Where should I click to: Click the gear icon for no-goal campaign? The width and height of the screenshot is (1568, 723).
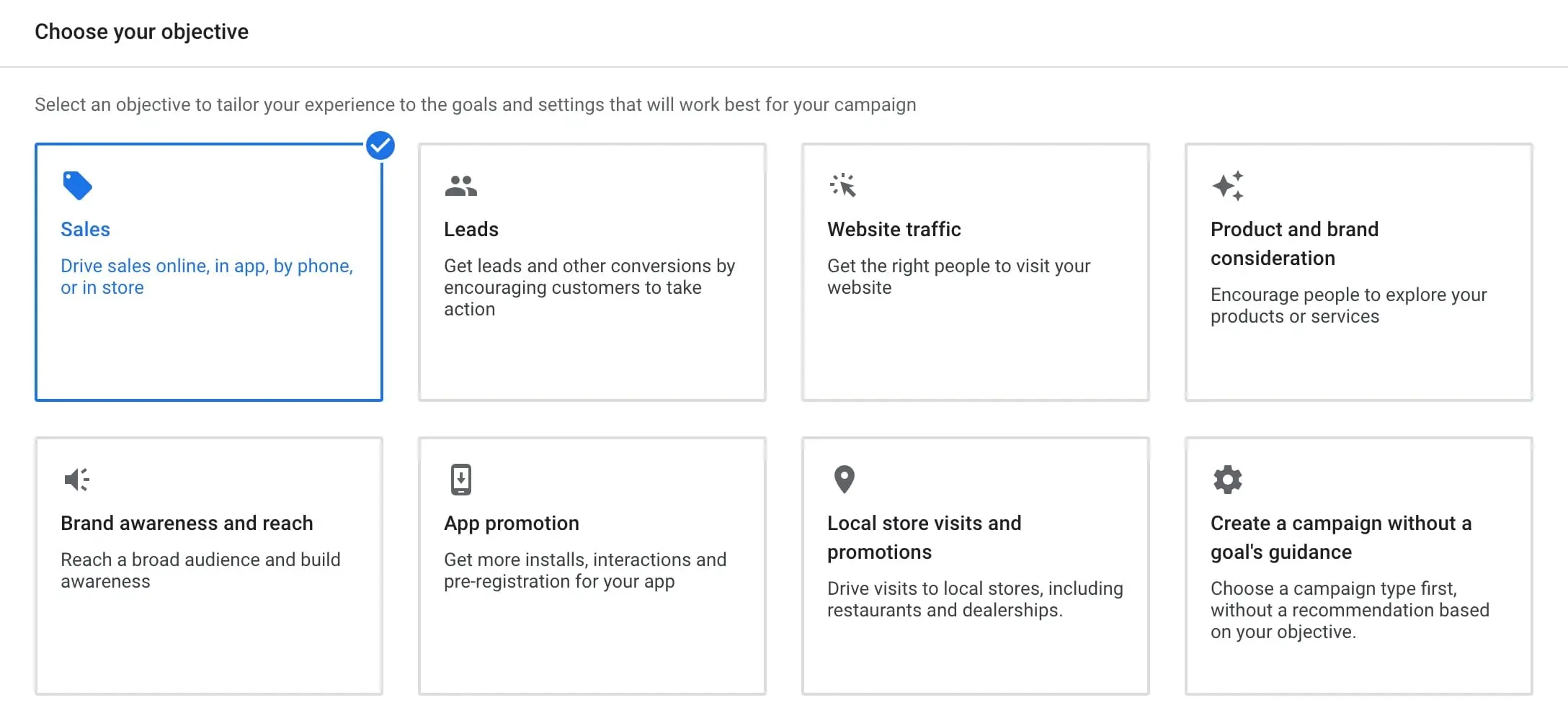1228,480
